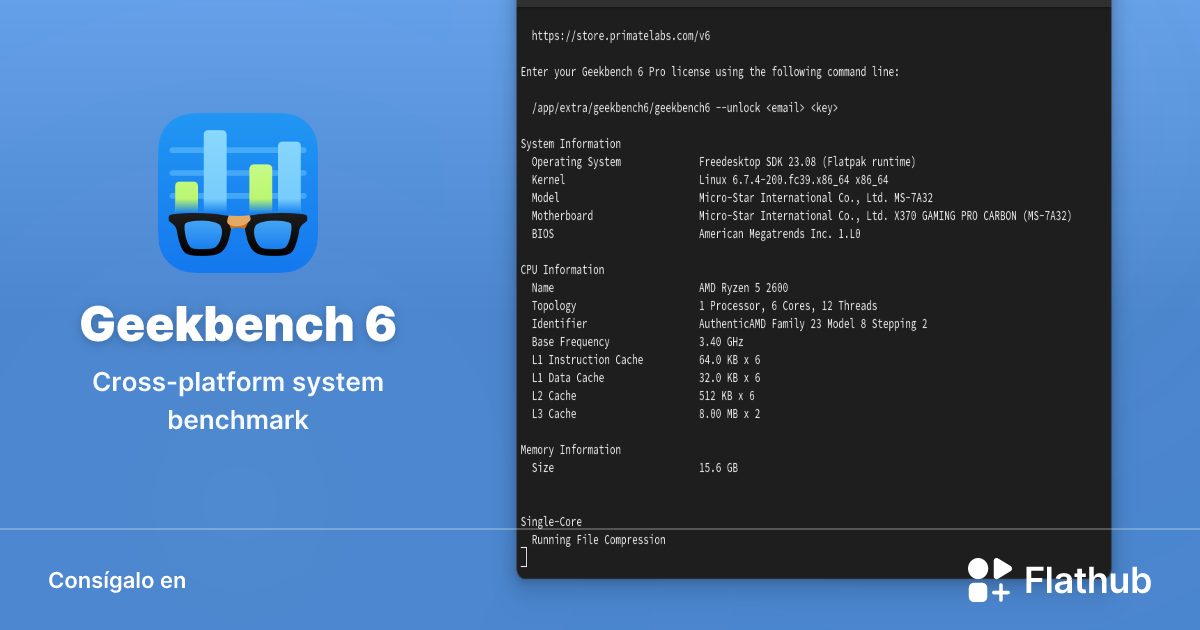The width and height of the screenshot is (1200, 630).
Task: Click the blinking terminal cursor
Action: tap(523, 557)
